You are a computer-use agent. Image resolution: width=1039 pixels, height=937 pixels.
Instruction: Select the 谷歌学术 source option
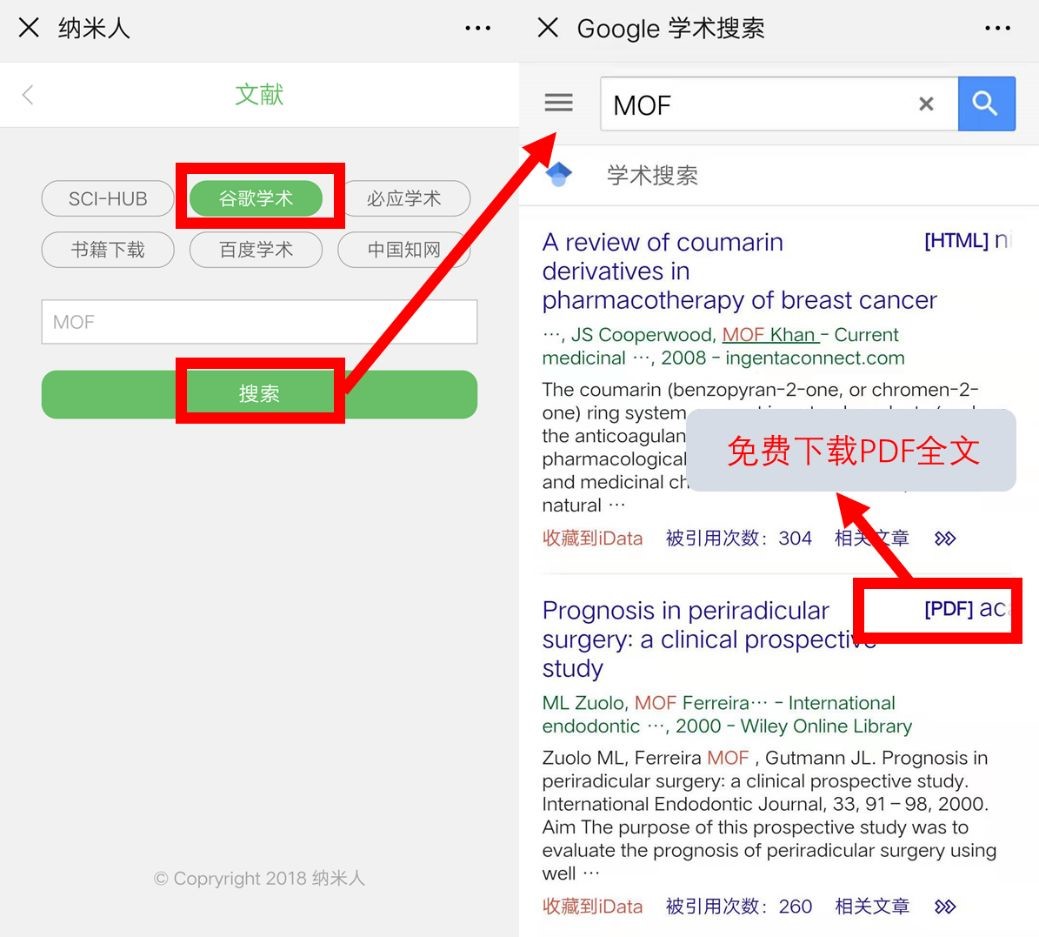click(256, 198)
